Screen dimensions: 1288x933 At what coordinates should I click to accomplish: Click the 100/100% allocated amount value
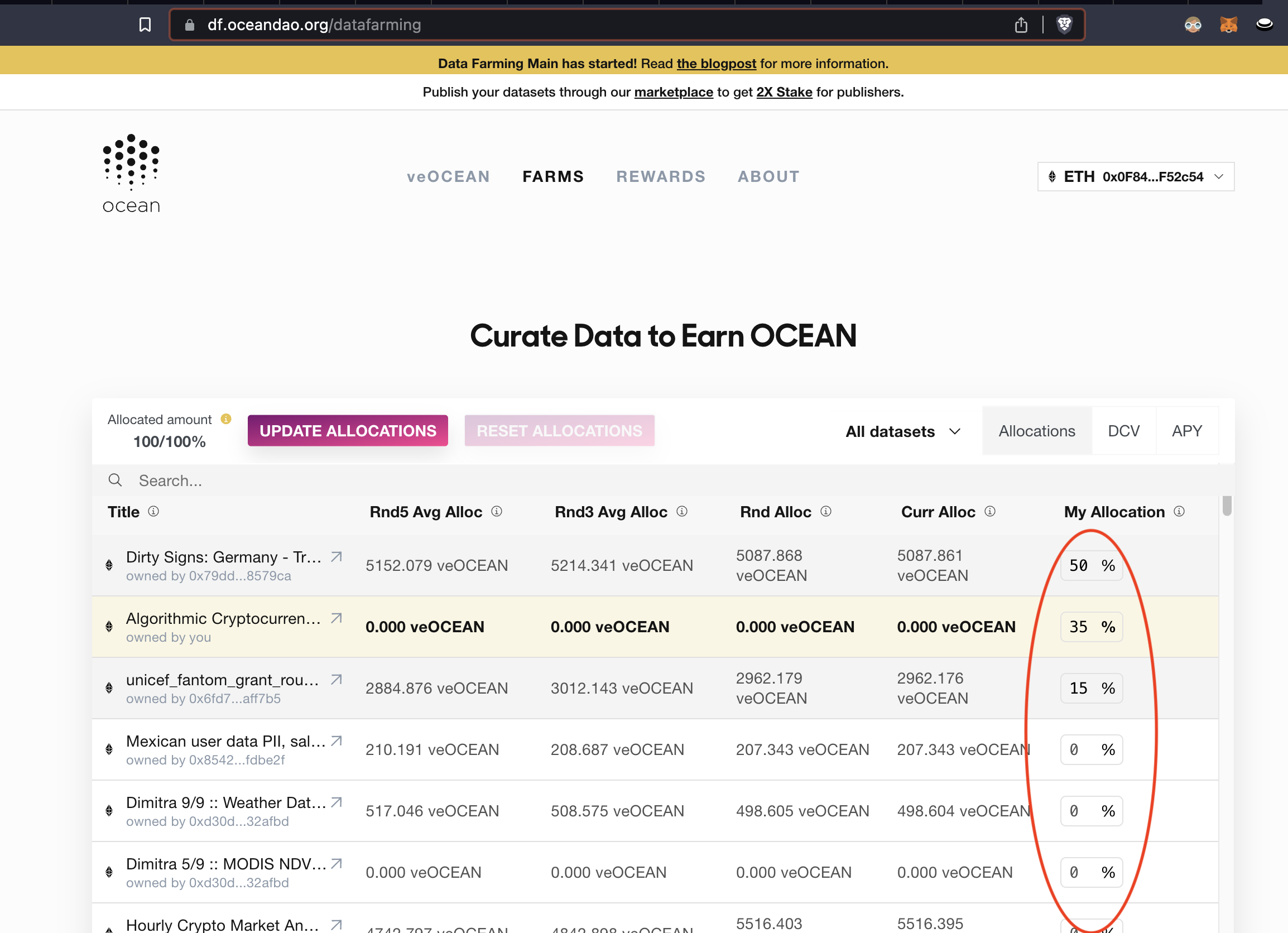pos(169,441)
